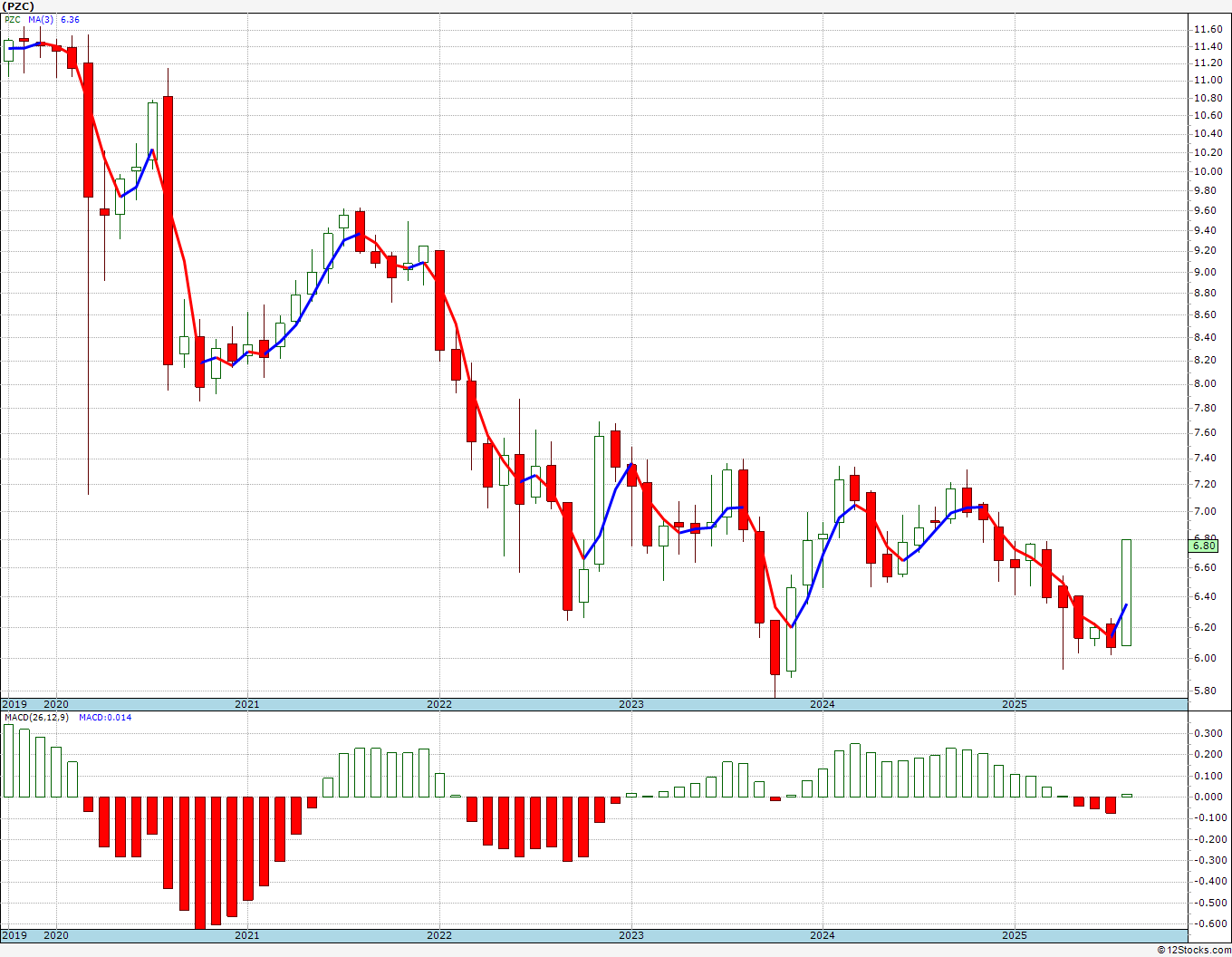Click the 8.60 price axis label
The width and height of the screenshot is (1232, 957).
tap(1205, 314)
